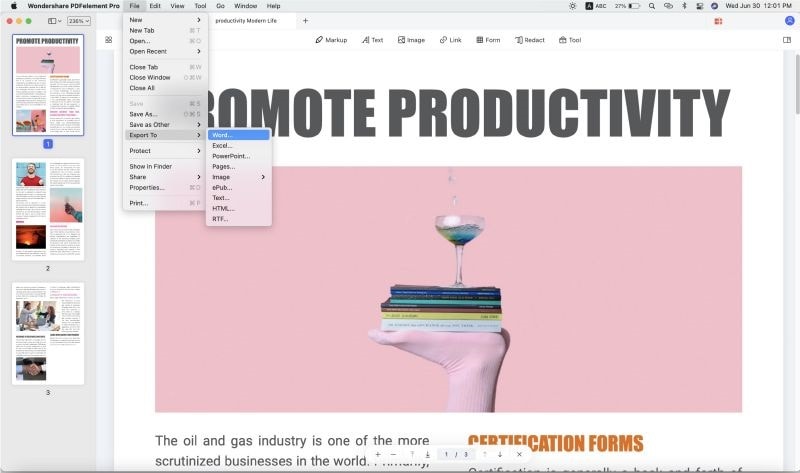The width and height of the screenshot is (800, 473).
Task: Open the Apple menu
Action: [x=14, y=6]
